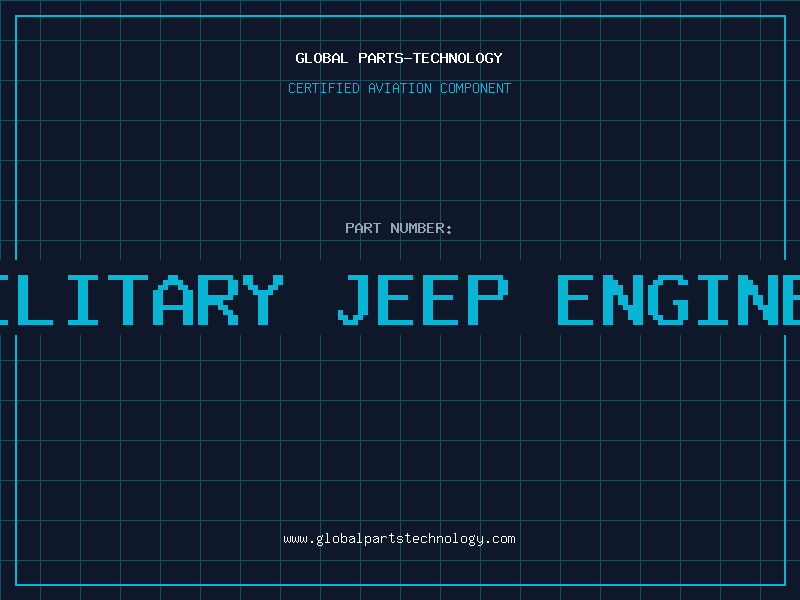Screen dimensions: 800x600
Task: Click the PART NUMBER: label
Action: tap(399, 228)
